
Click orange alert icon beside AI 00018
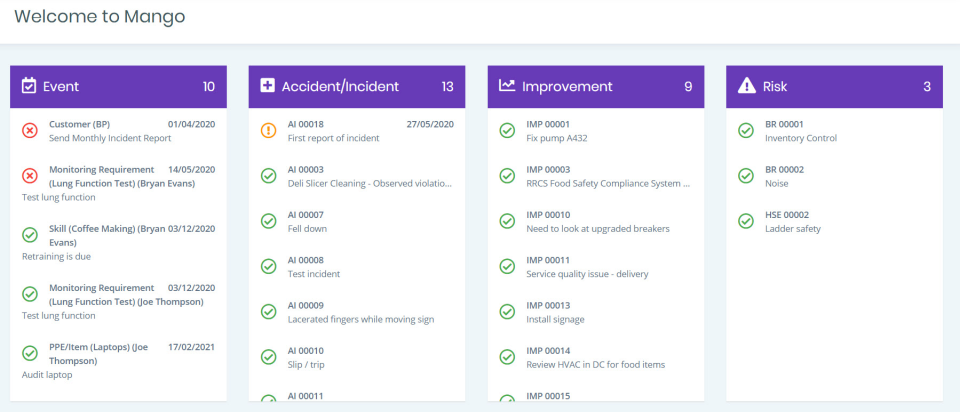pos(268,130)
